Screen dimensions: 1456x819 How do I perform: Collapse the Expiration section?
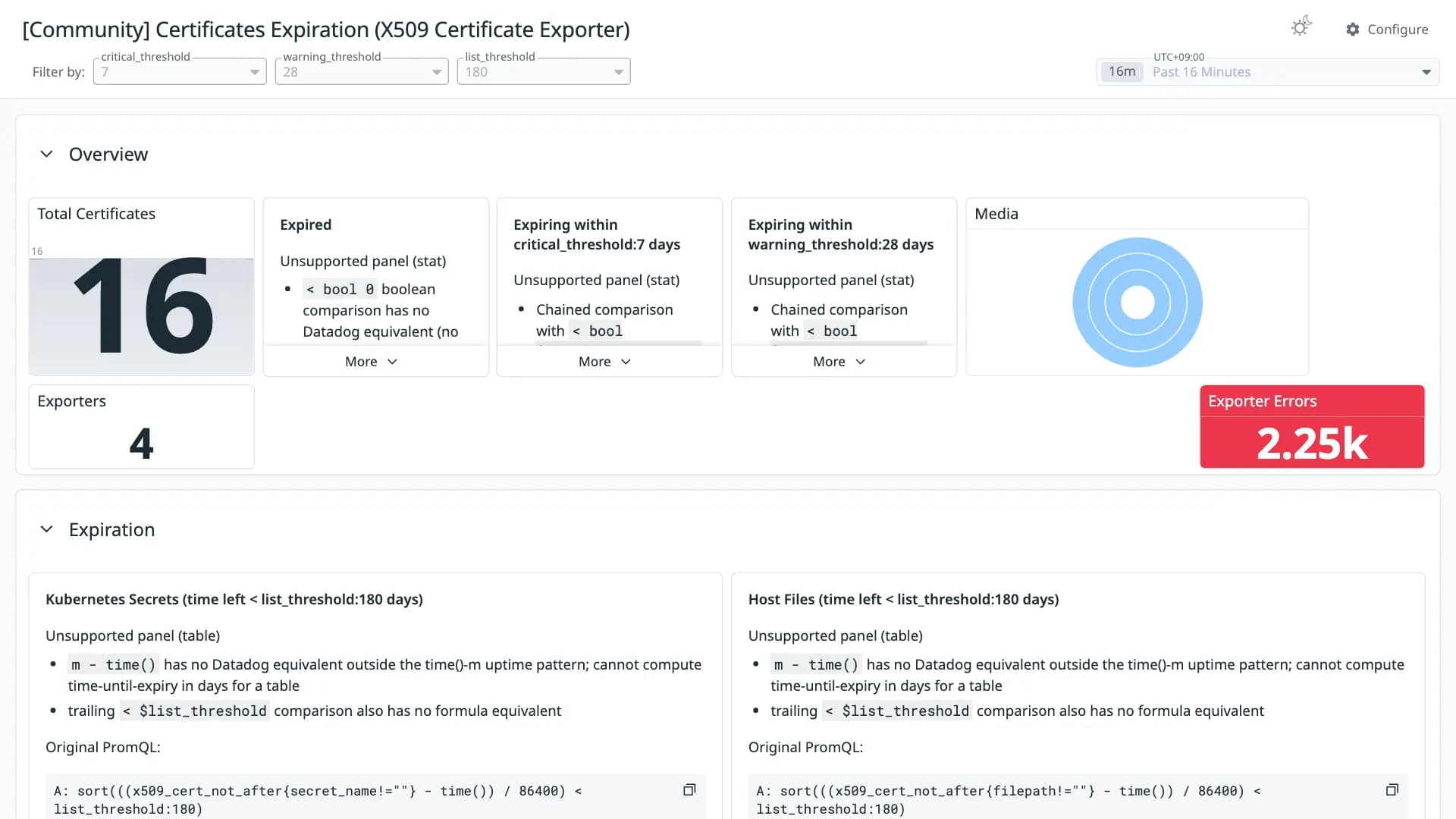click(47, 529)
